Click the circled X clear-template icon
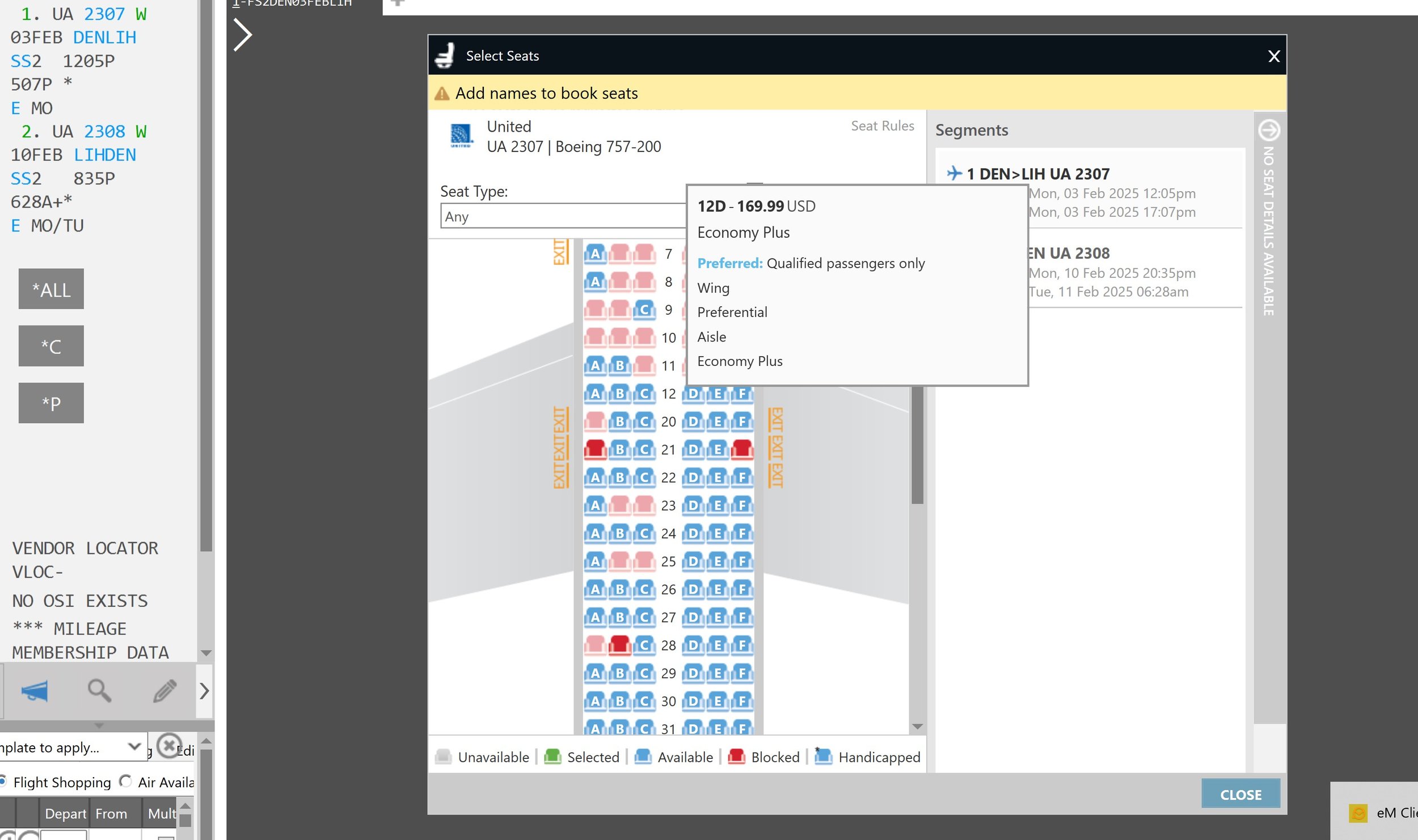Viewport: 1418px width, 840px height. (168, 746)
